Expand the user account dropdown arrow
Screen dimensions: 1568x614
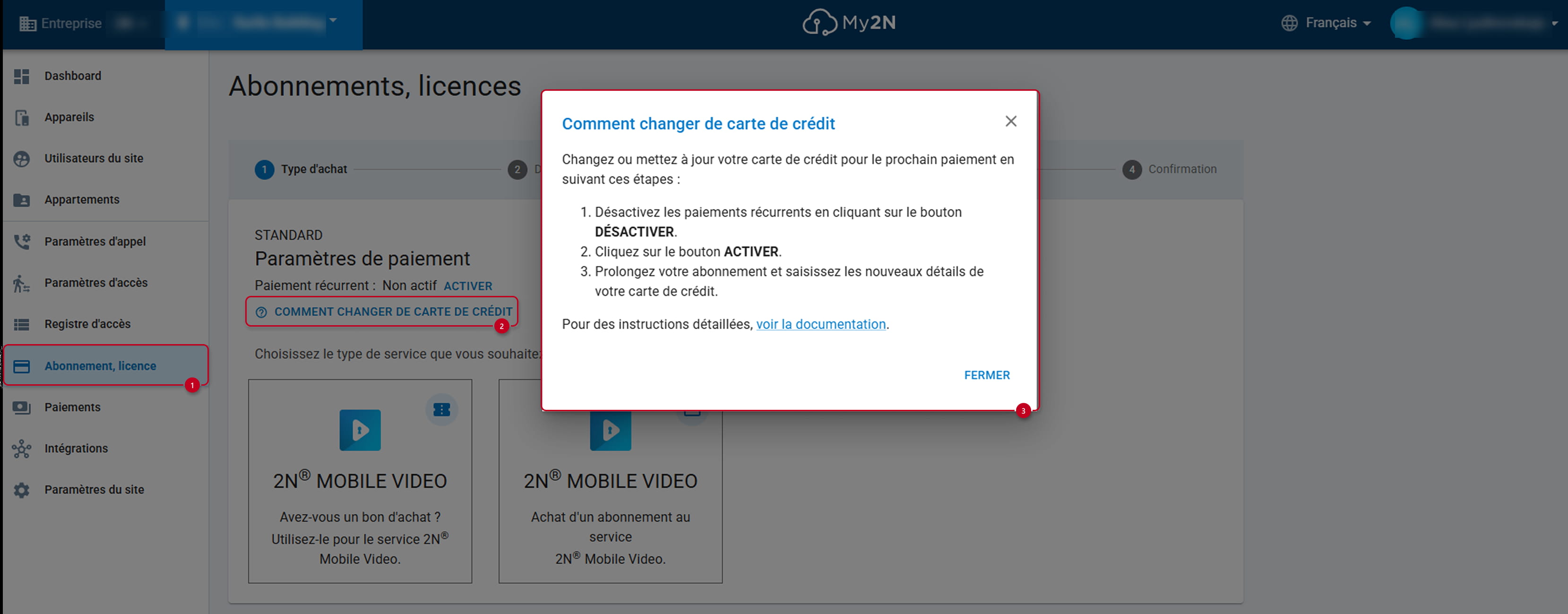coord(1555,23)
